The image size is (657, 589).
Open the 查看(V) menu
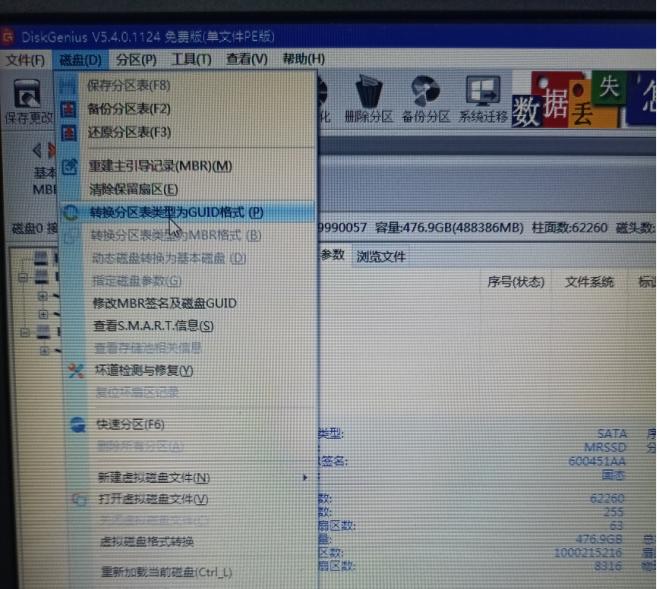click(246, 59)
